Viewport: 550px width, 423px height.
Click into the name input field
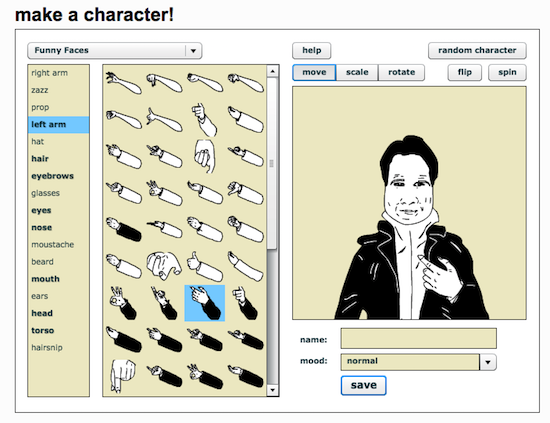coord(418,338)
